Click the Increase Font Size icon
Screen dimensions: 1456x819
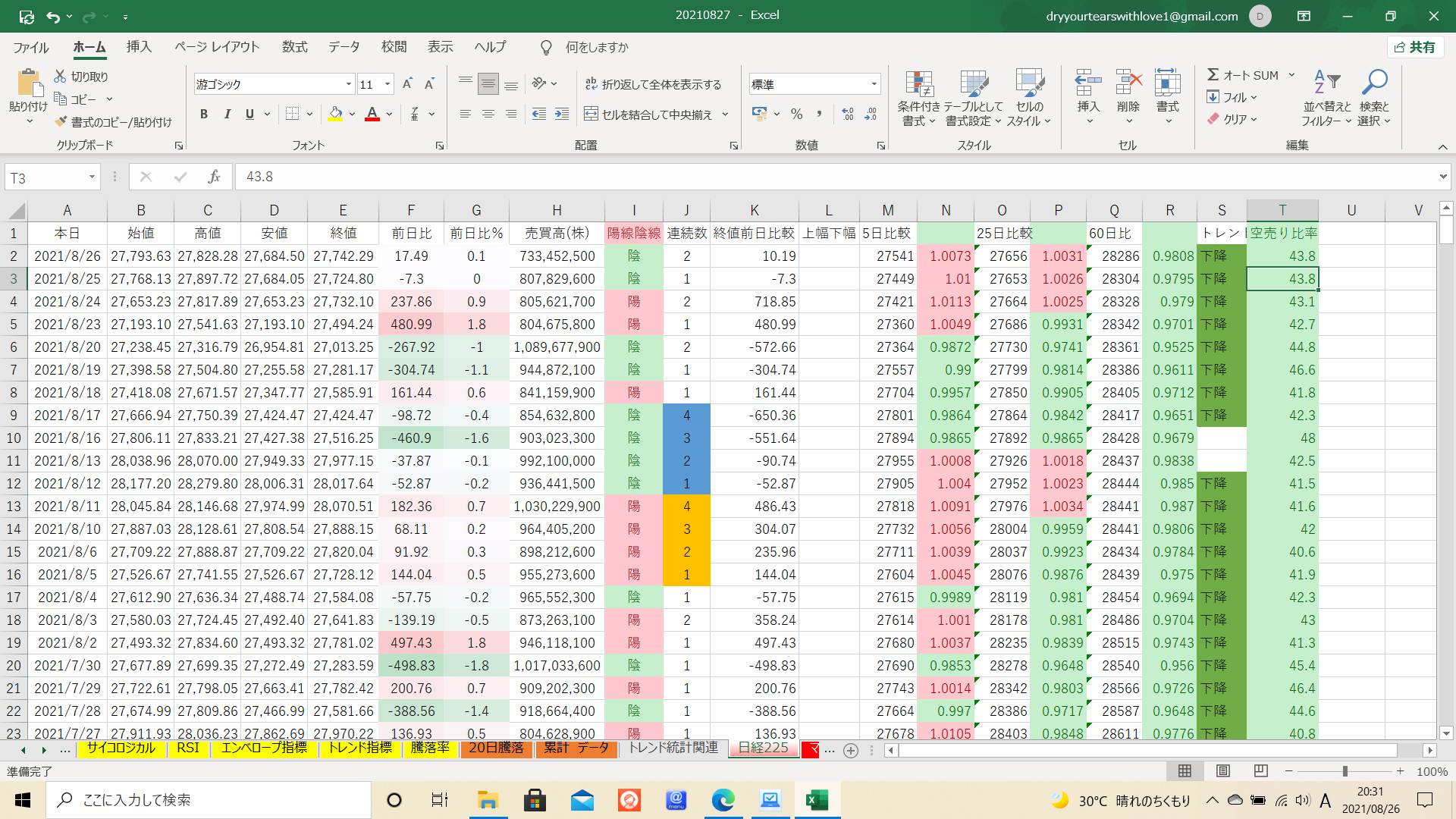(x=407, y=84)
